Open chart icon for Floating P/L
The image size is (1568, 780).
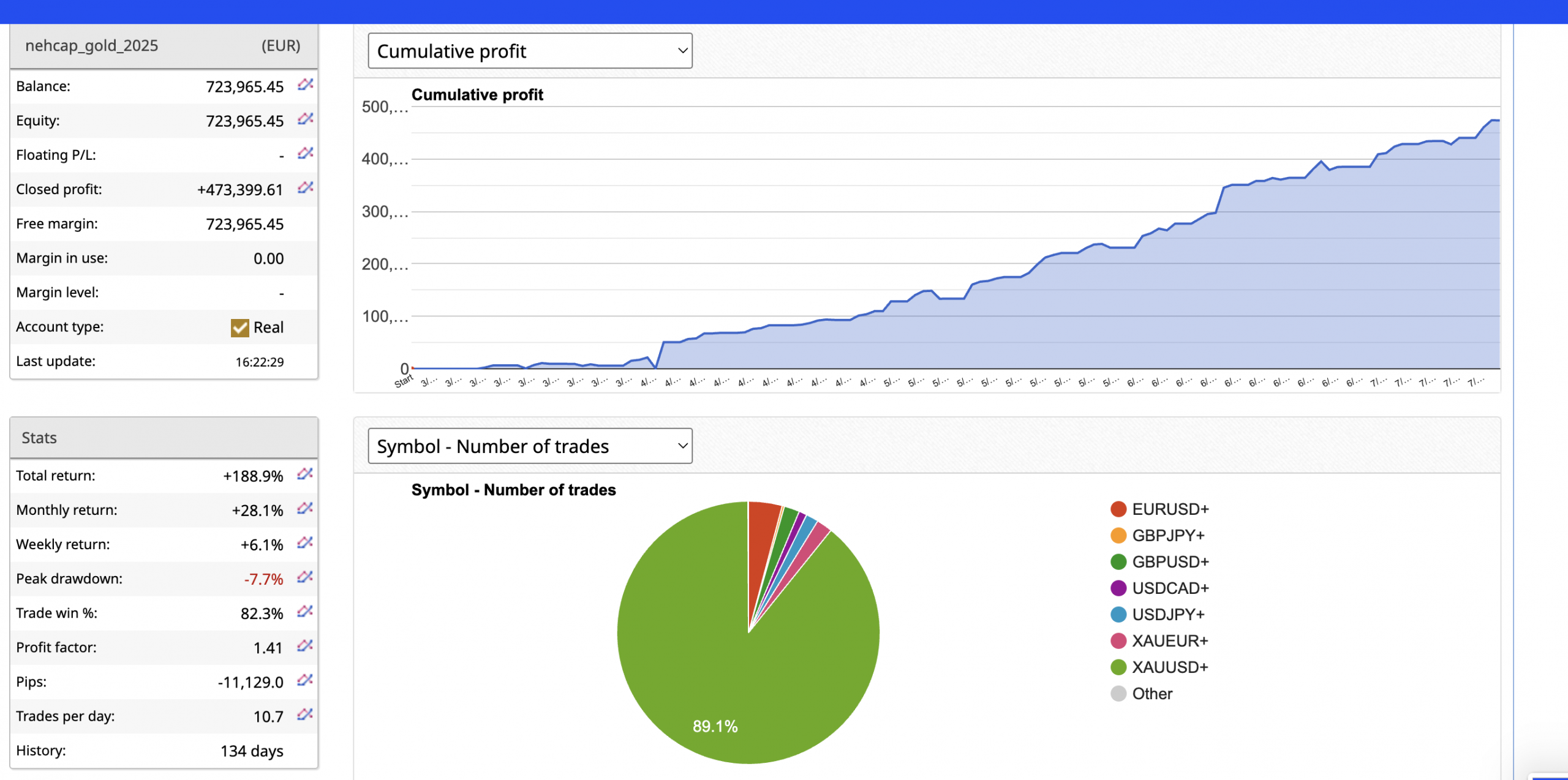pyautogui.click(x=305, y=153)
